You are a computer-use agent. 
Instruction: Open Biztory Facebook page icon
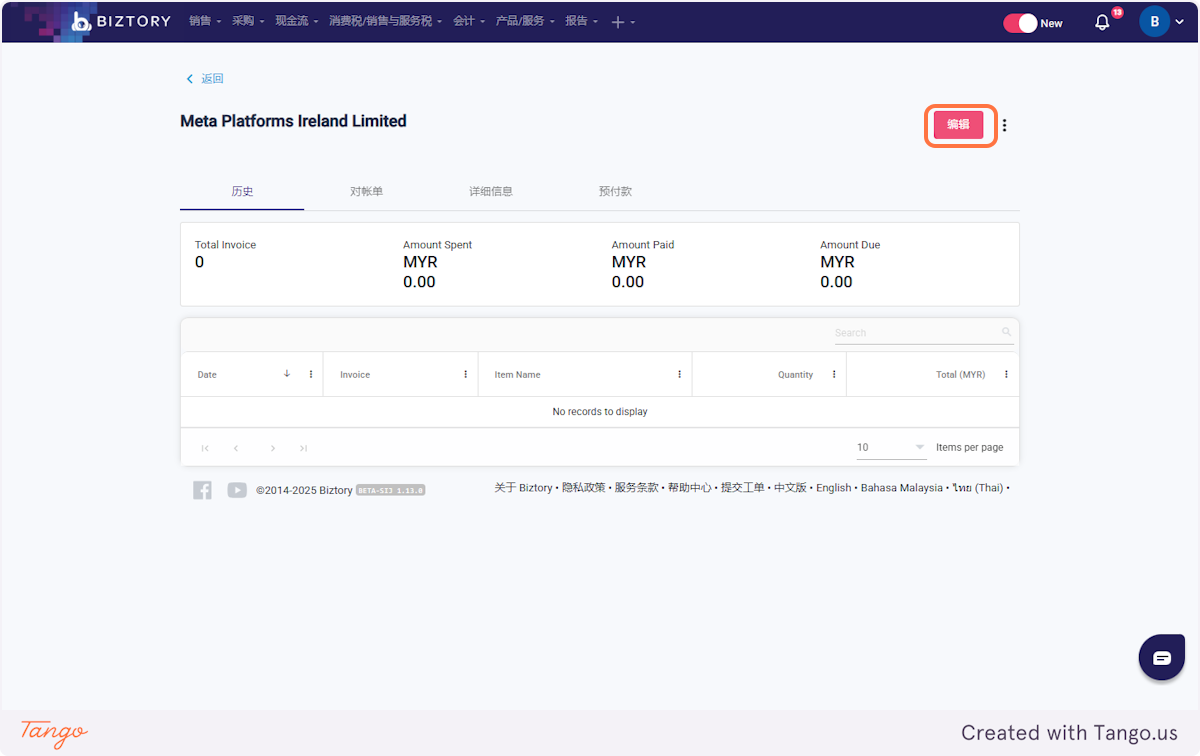point(202,490)
